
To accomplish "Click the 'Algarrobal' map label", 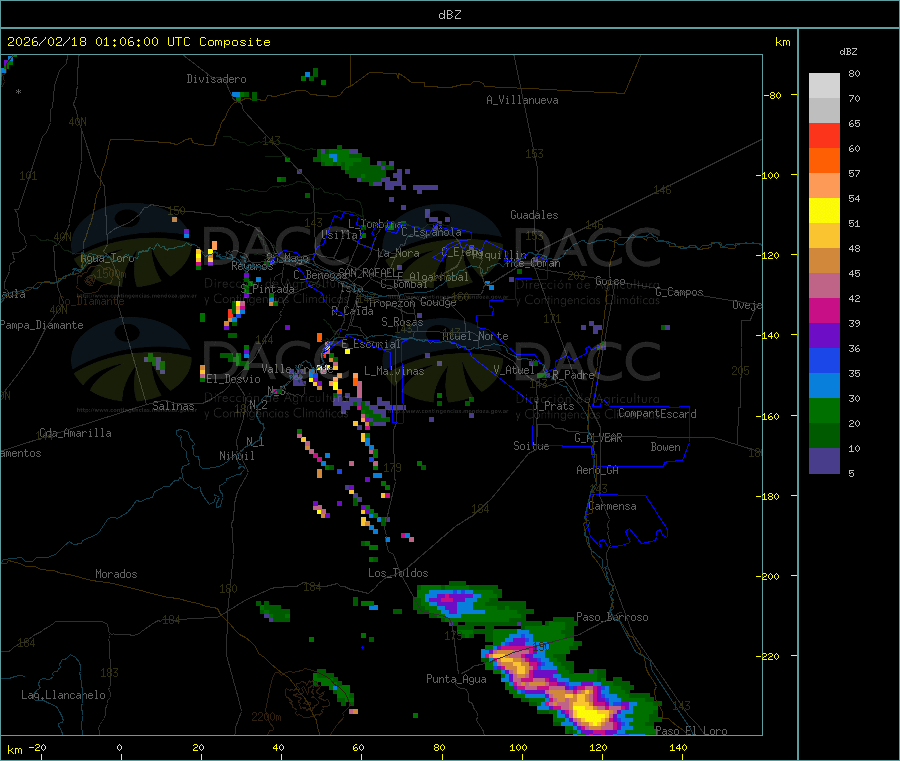I will pyautogui.click(x=439, y=277).
